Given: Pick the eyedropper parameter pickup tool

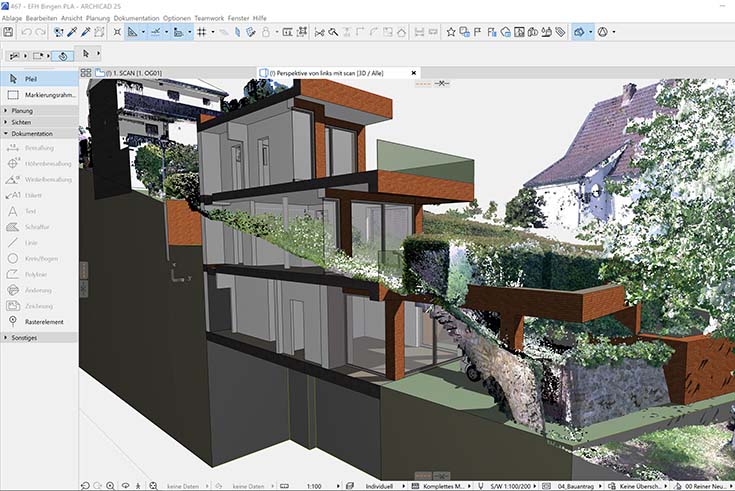Looking at the screenshot, I should point(71,33).
